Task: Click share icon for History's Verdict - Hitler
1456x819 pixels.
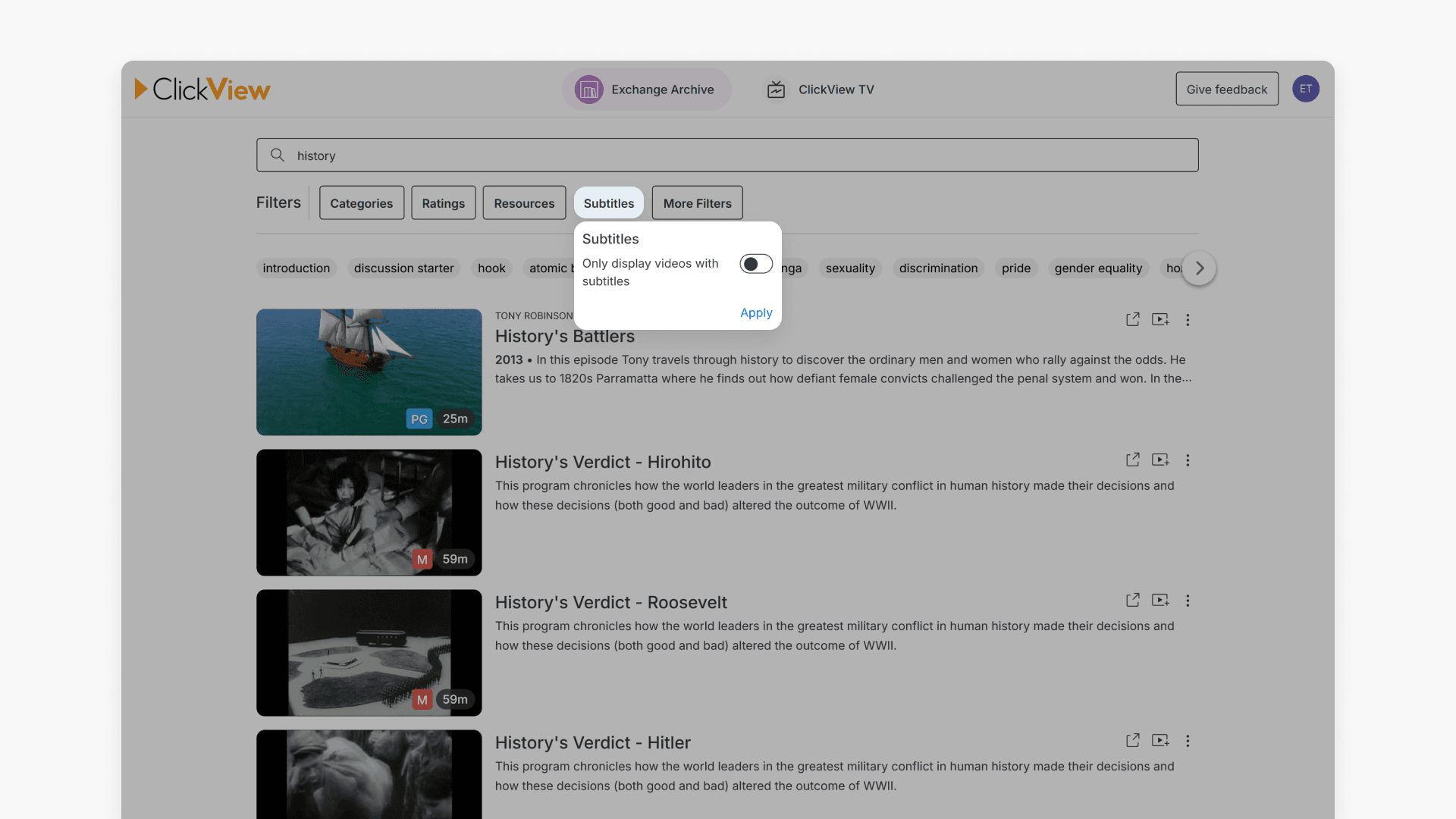Action: click(x=1132, y=740)
